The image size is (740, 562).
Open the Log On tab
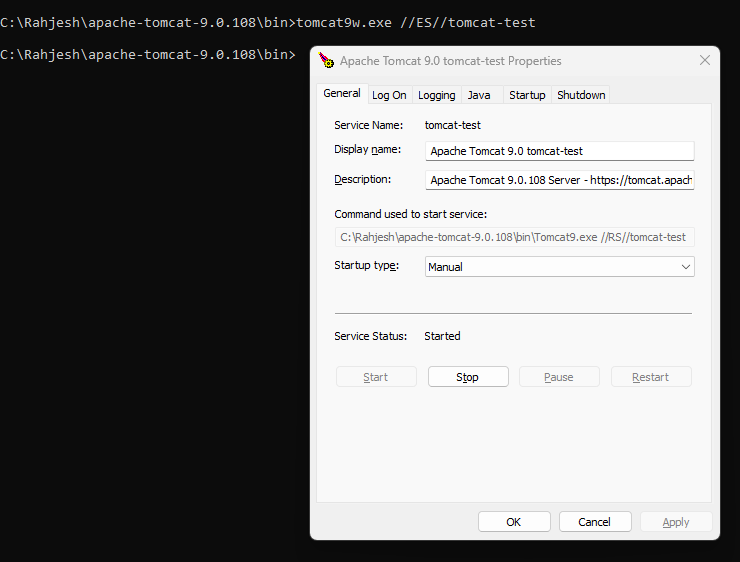(x=389, y=95)
